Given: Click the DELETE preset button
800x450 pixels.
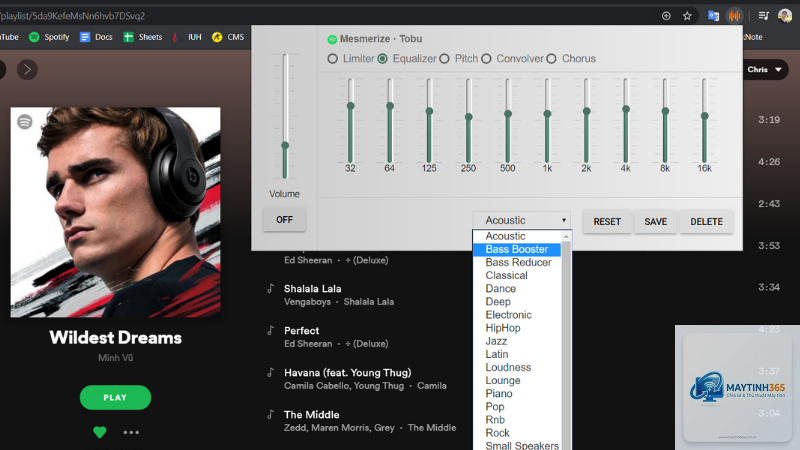Looking at the screenshot, I should click(x=707, y=222).
